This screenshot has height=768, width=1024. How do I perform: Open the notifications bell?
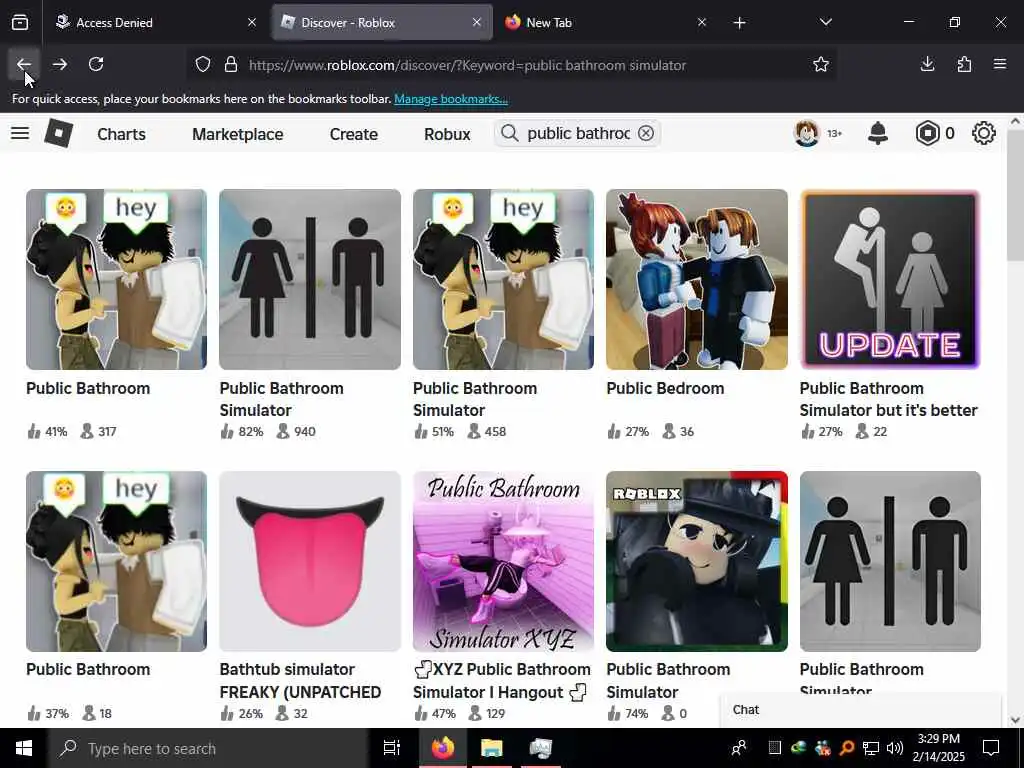pos(878,133)
